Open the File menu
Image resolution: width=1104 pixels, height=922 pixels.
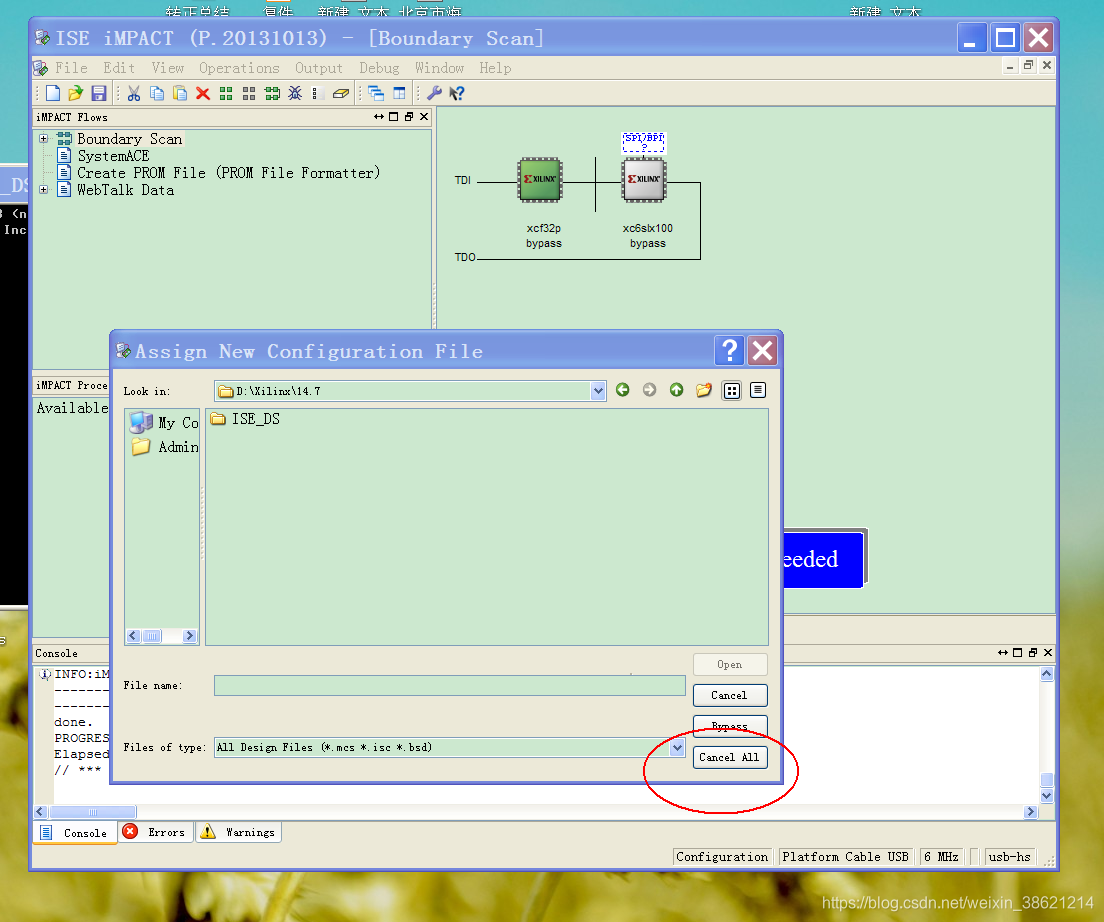pos(71,68)
